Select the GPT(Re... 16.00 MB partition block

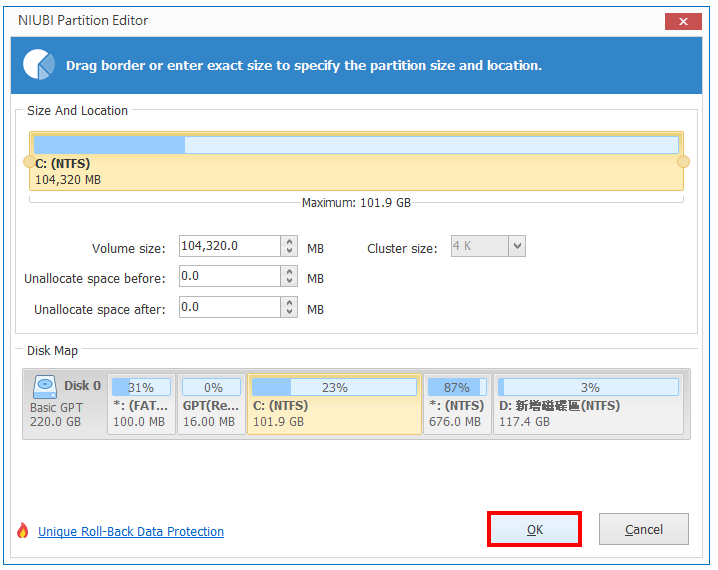pos(211,404)
